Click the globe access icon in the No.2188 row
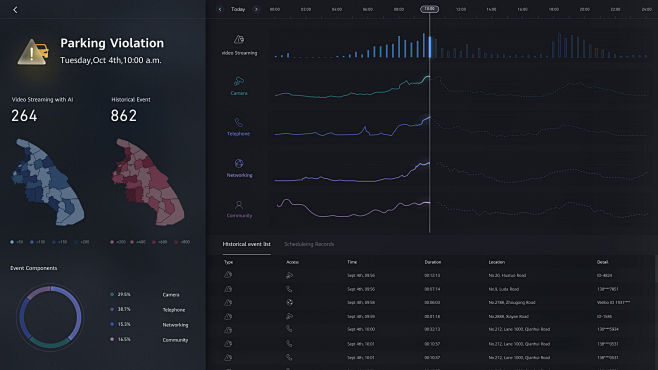The image size is (658, 370). (289, 302)
